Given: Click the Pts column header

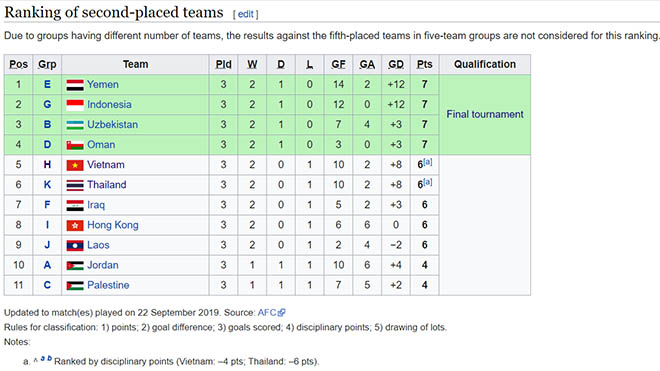Looking at the screenshot, I should pos(424,64).
